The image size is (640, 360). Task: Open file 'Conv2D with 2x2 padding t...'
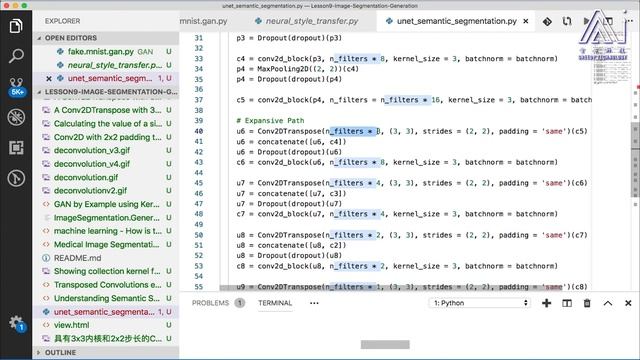point(106,137)
